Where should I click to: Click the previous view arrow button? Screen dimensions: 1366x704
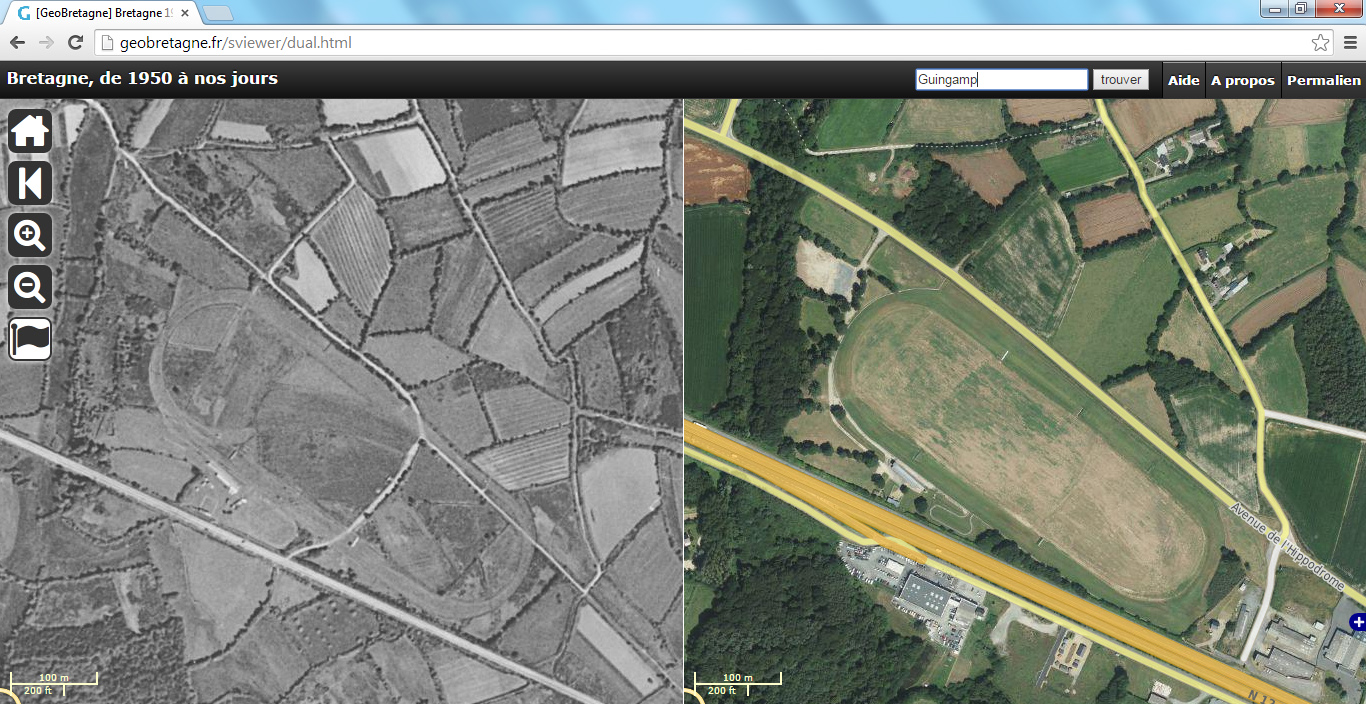click(30, 184)
